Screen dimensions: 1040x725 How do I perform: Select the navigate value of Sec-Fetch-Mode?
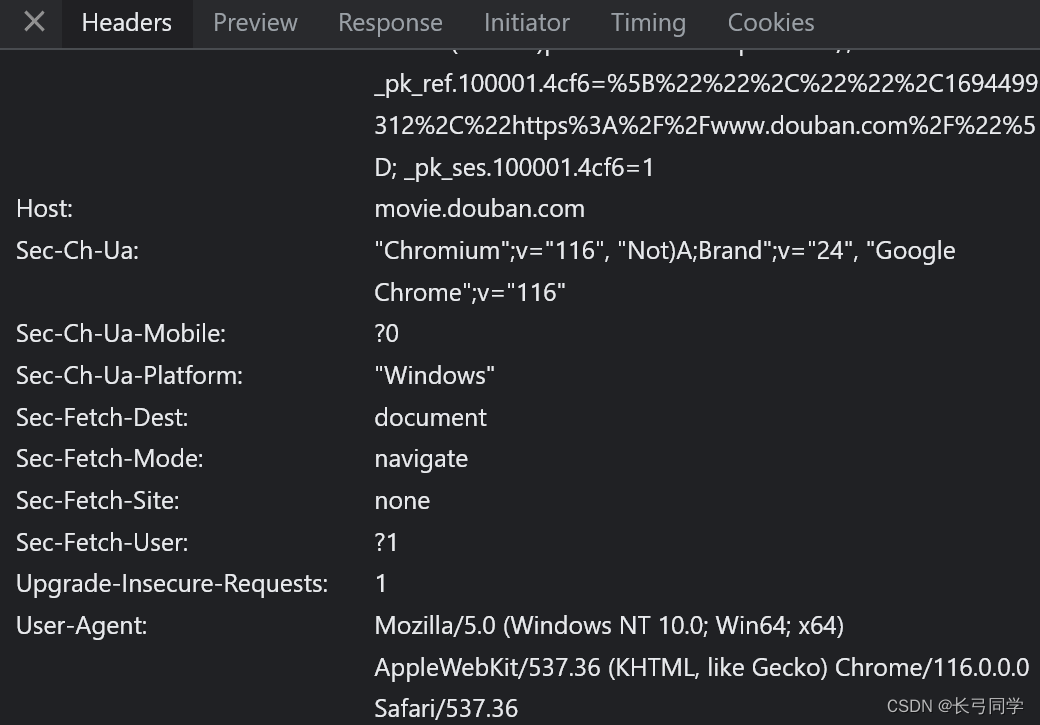point(421,459)
